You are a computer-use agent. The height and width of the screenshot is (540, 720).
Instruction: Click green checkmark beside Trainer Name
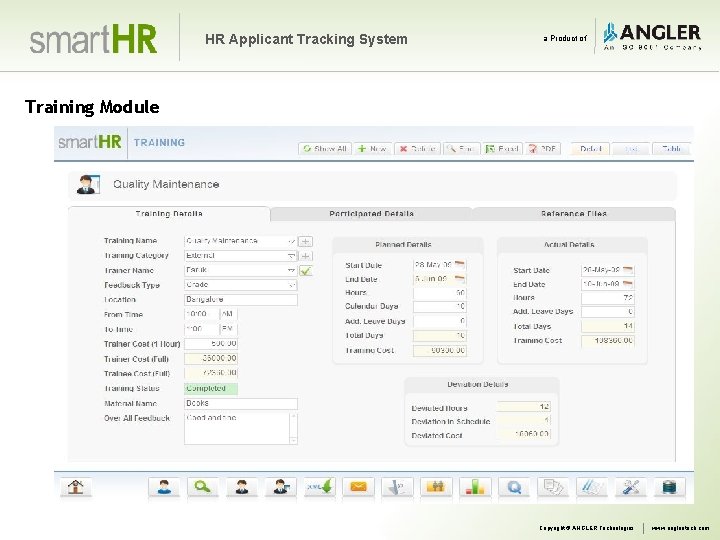point(305,271)
